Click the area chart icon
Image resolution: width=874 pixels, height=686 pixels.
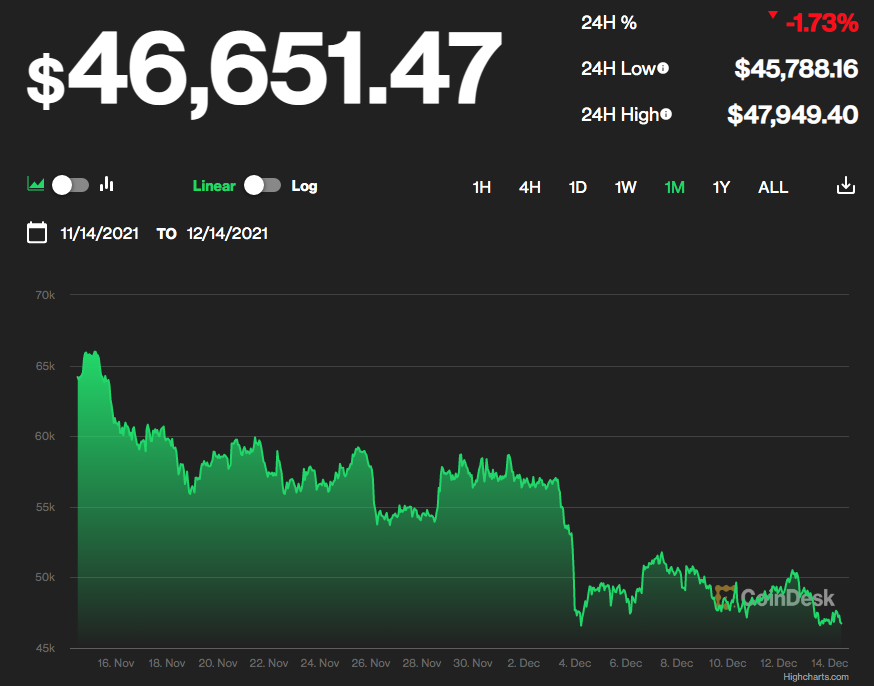click(x=36, y=185)
